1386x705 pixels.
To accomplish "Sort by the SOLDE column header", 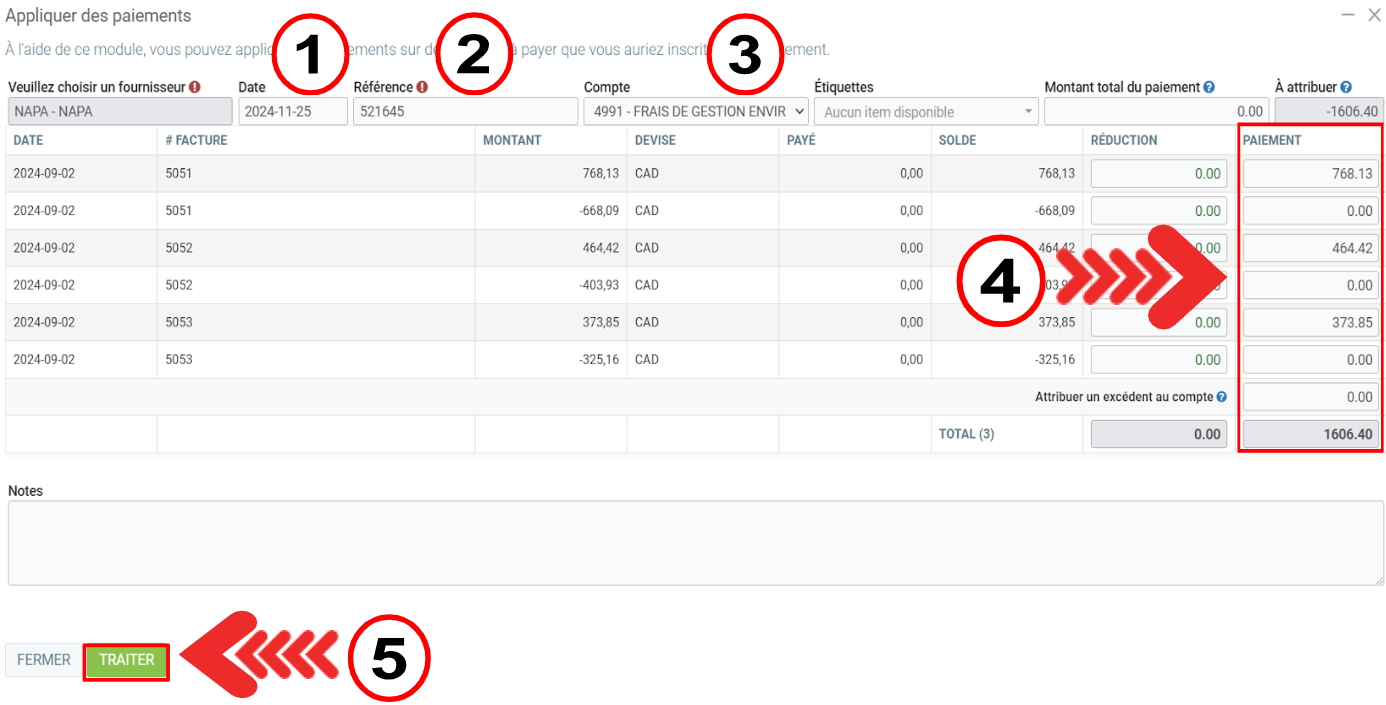I will click(x=957, y=141).
